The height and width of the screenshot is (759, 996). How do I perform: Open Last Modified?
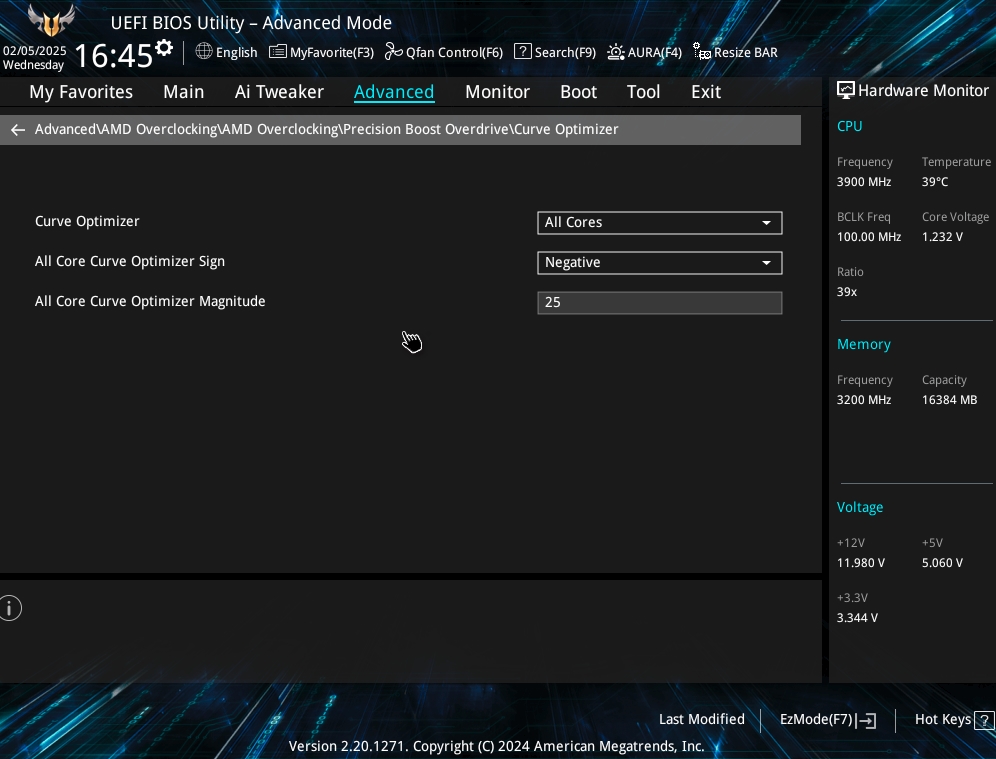click(701, 720)
